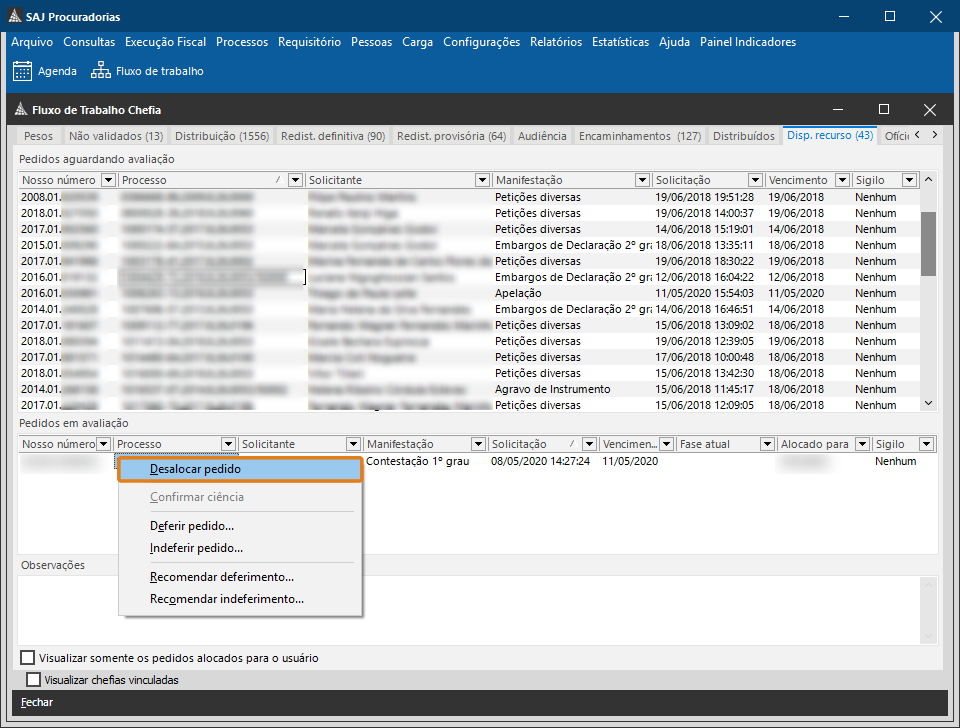Open Fase atual filter dropdown
This screenshot has width=960, height=728.
click(767, 444)
